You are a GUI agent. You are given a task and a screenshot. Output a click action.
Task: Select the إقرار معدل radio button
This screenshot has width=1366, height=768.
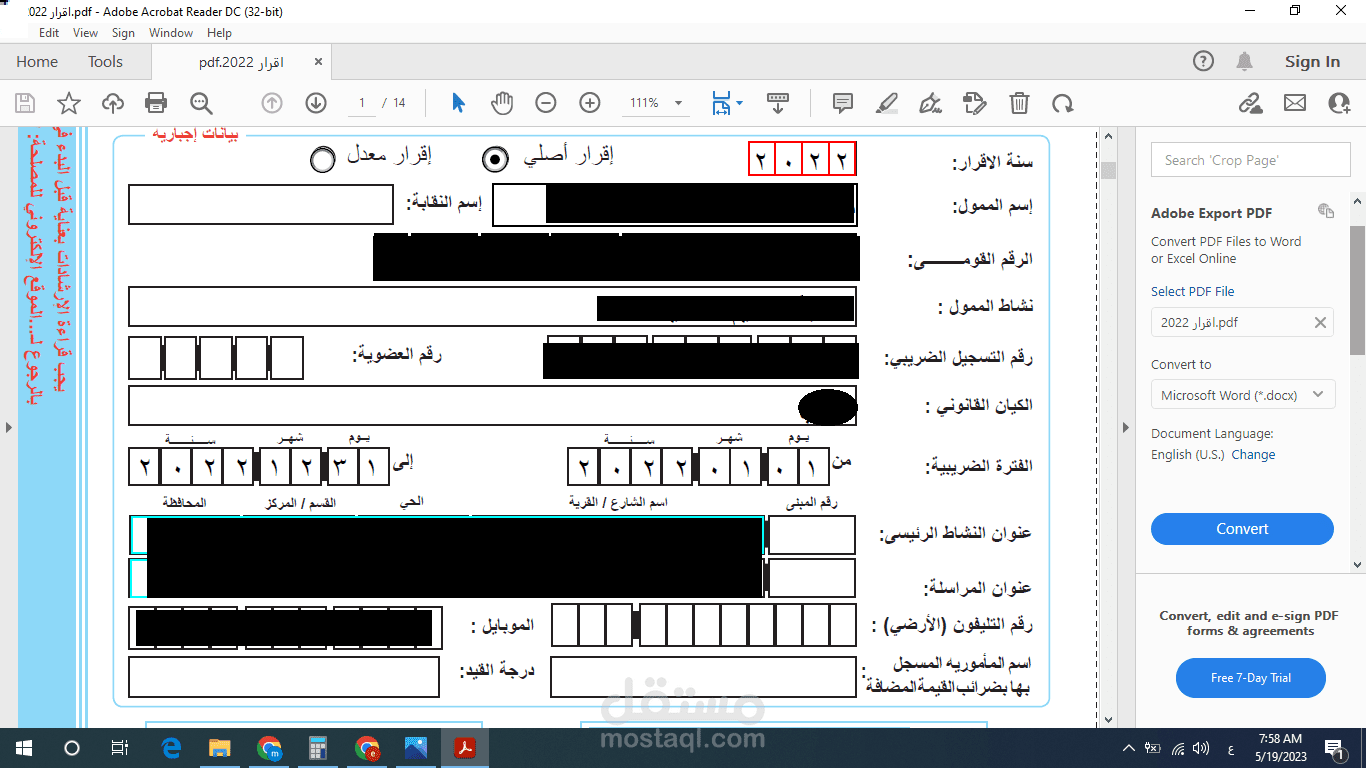pos(322,159)
